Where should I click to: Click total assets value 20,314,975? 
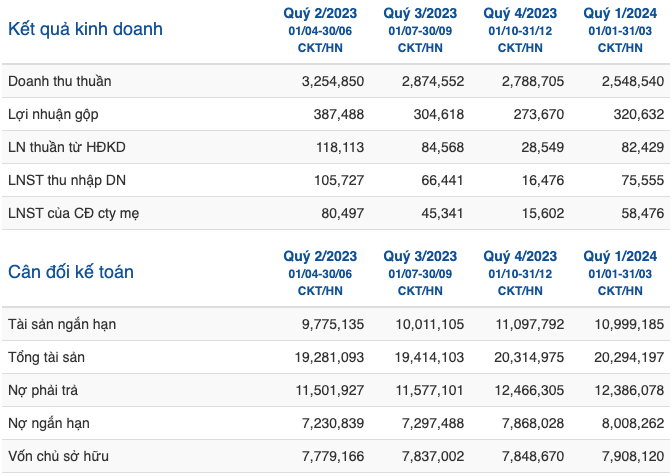(x=529, y=357)
